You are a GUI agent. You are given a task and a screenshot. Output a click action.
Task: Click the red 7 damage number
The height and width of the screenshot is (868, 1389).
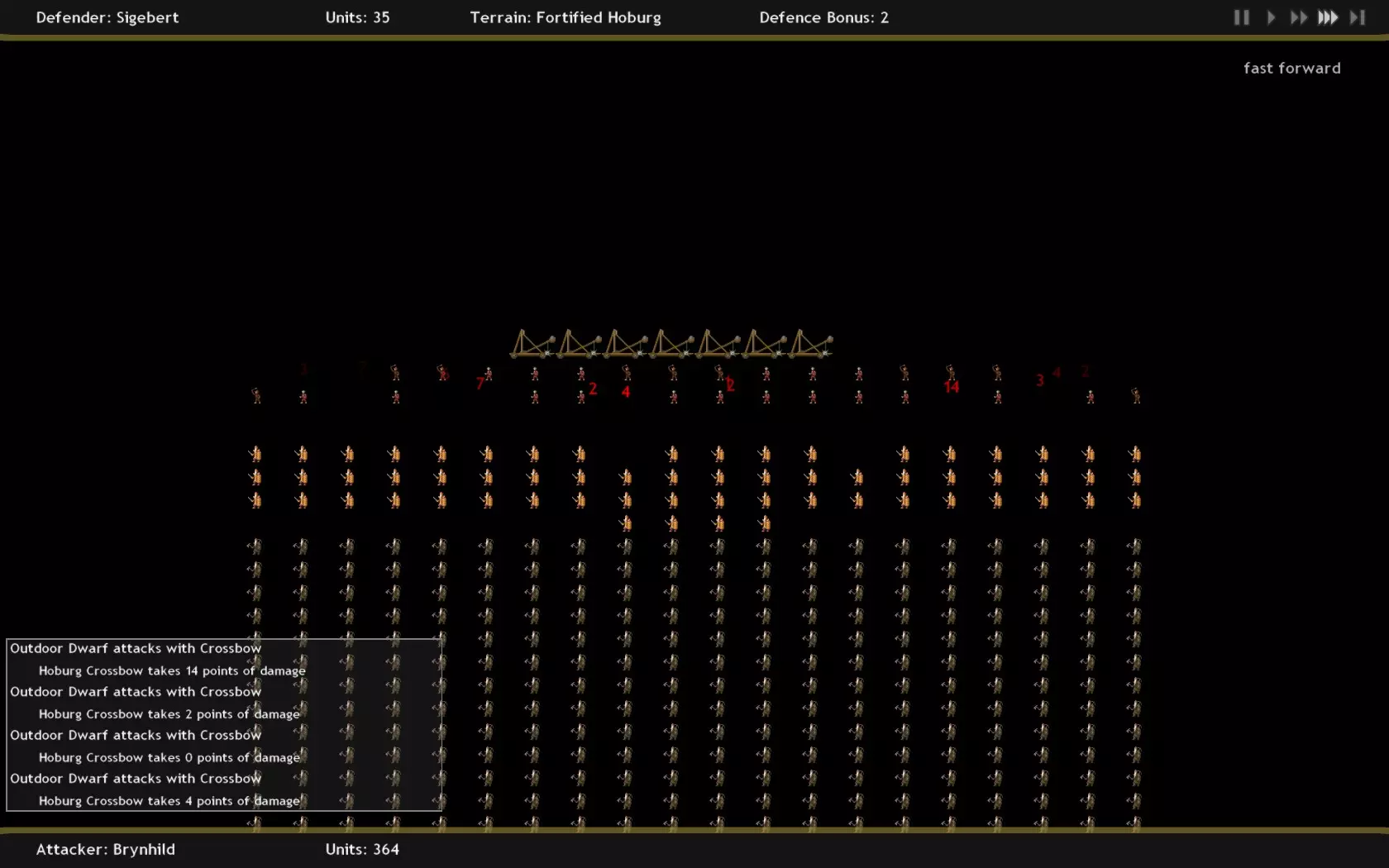[480, 384]
